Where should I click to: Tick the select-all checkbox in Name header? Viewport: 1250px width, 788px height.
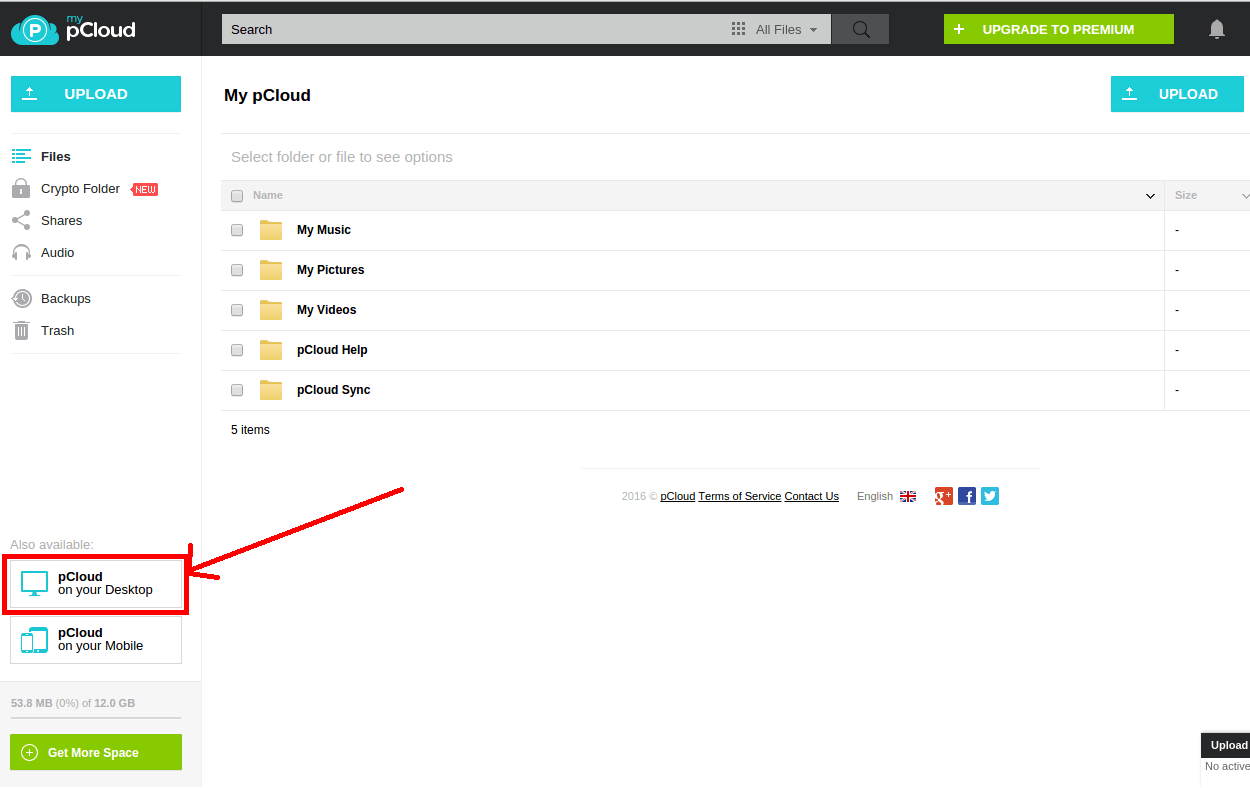click(237, 196)
